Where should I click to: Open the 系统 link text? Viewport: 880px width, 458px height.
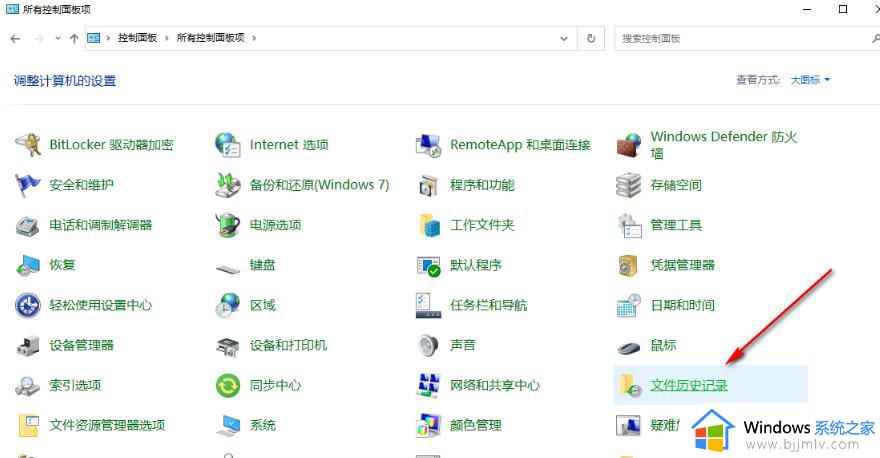[263, 425]
